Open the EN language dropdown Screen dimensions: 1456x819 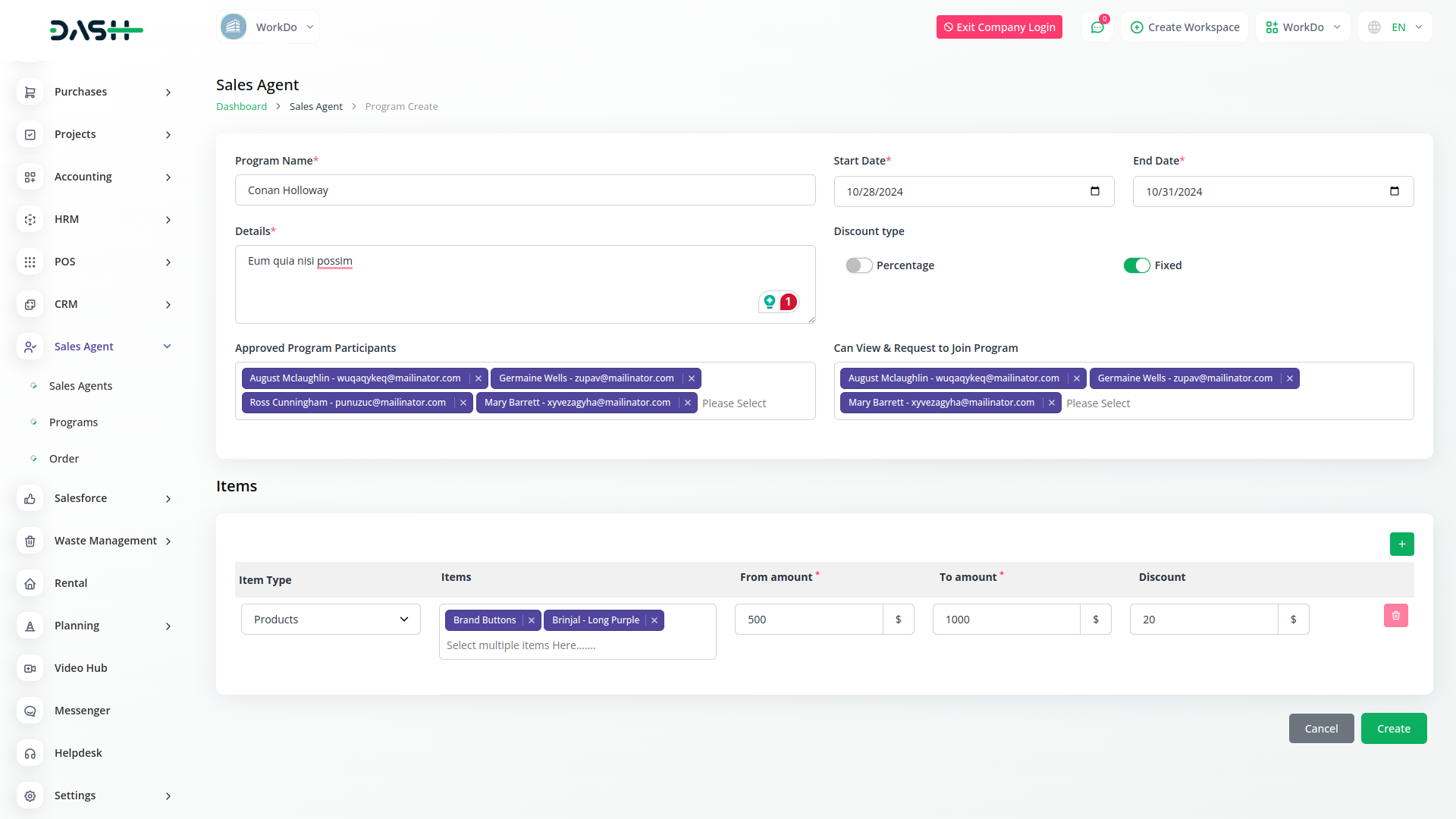1396,27
